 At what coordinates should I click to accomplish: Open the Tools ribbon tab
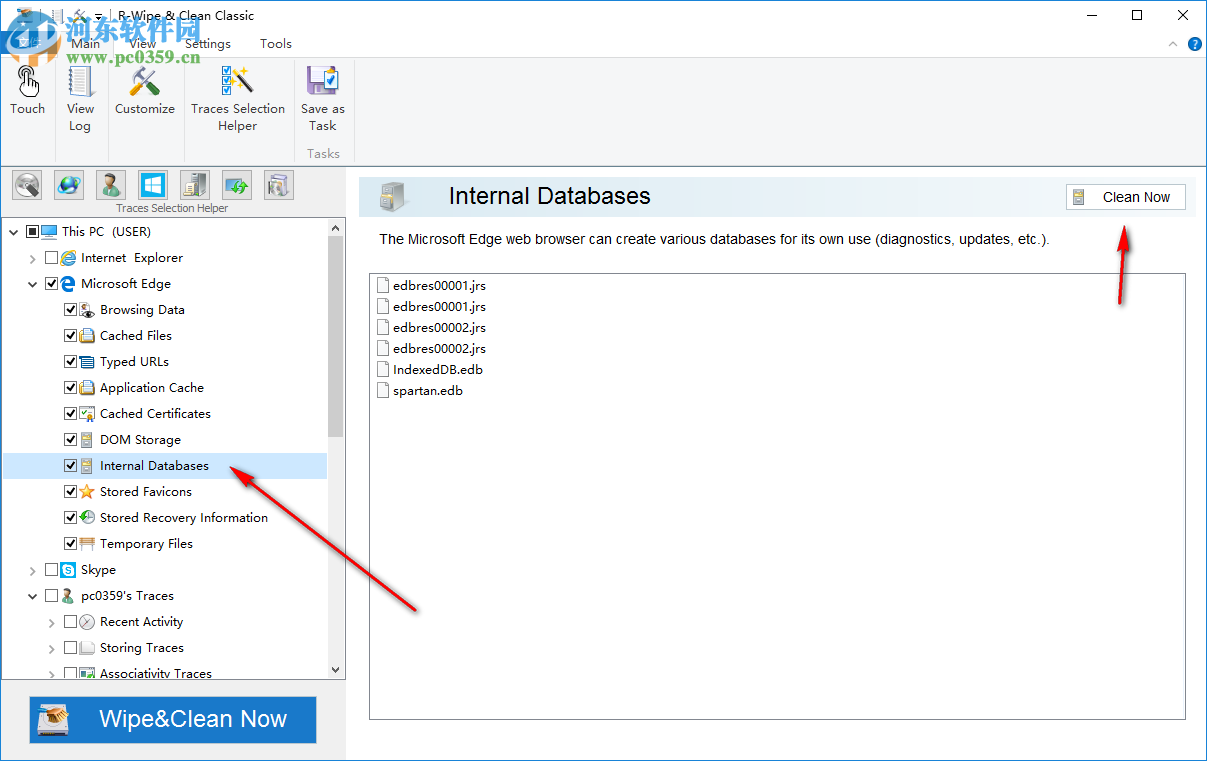tap(276, 44)
